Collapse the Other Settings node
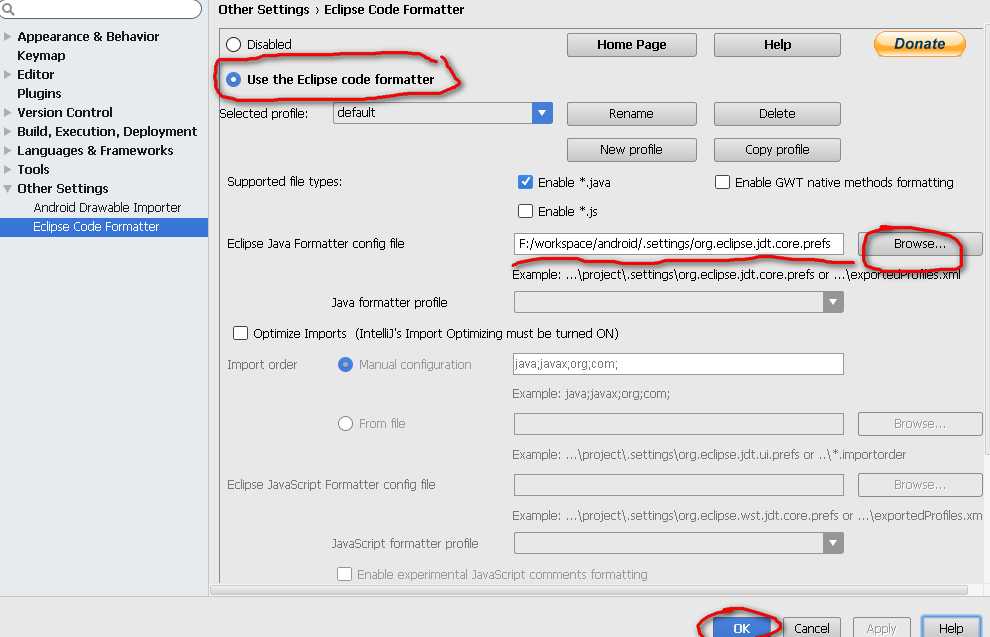This screenshot has width=990, height=637. (8, 188)
